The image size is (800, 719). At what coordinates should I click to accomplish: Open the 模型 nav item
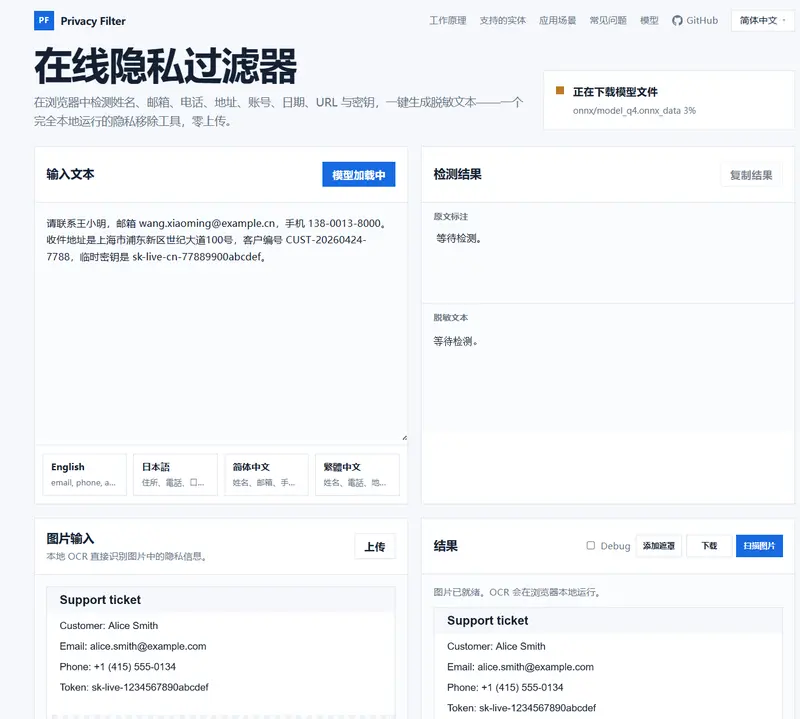coord(649,20)
